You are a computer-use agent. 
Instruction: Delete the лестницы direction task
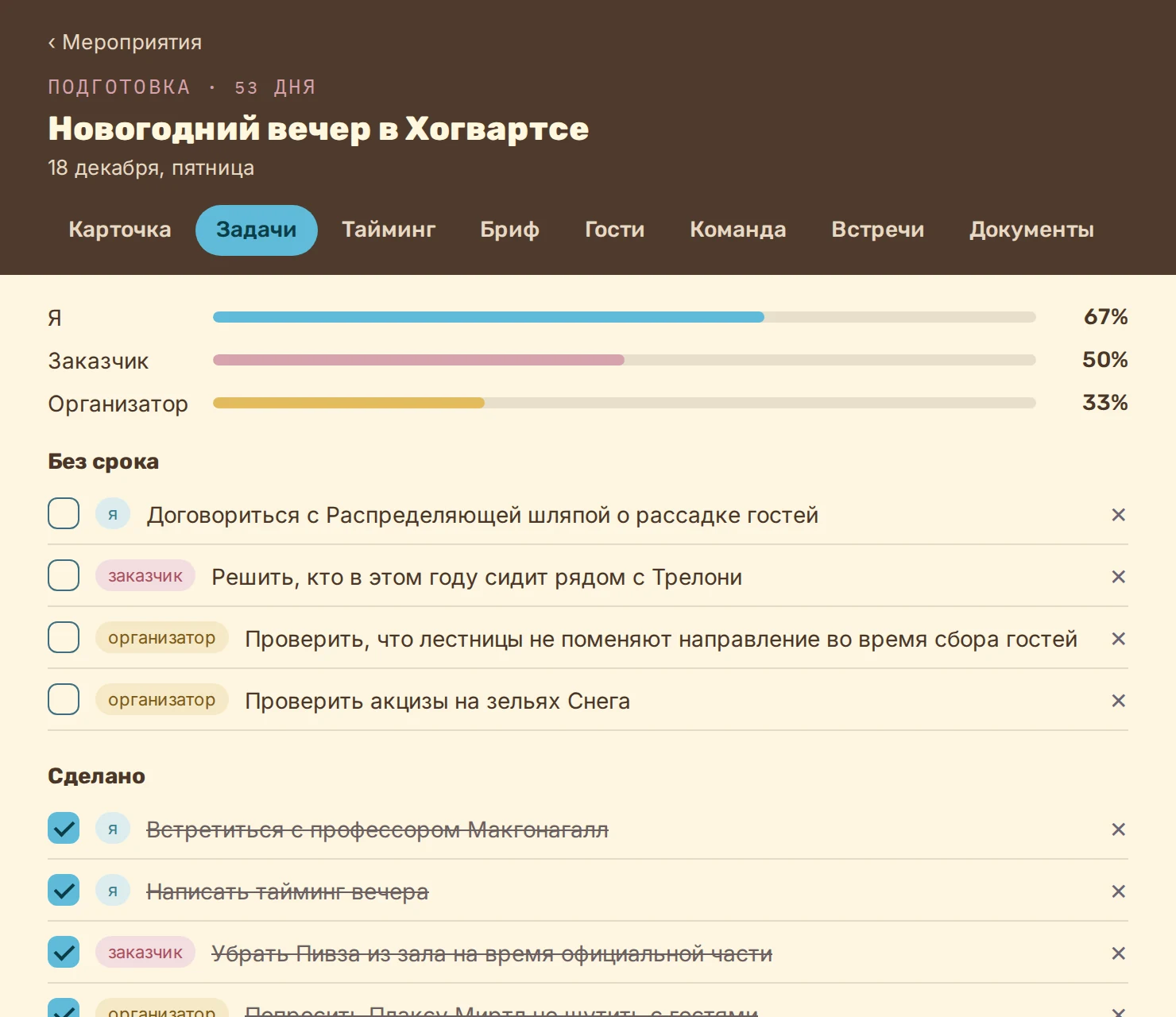1118,639
